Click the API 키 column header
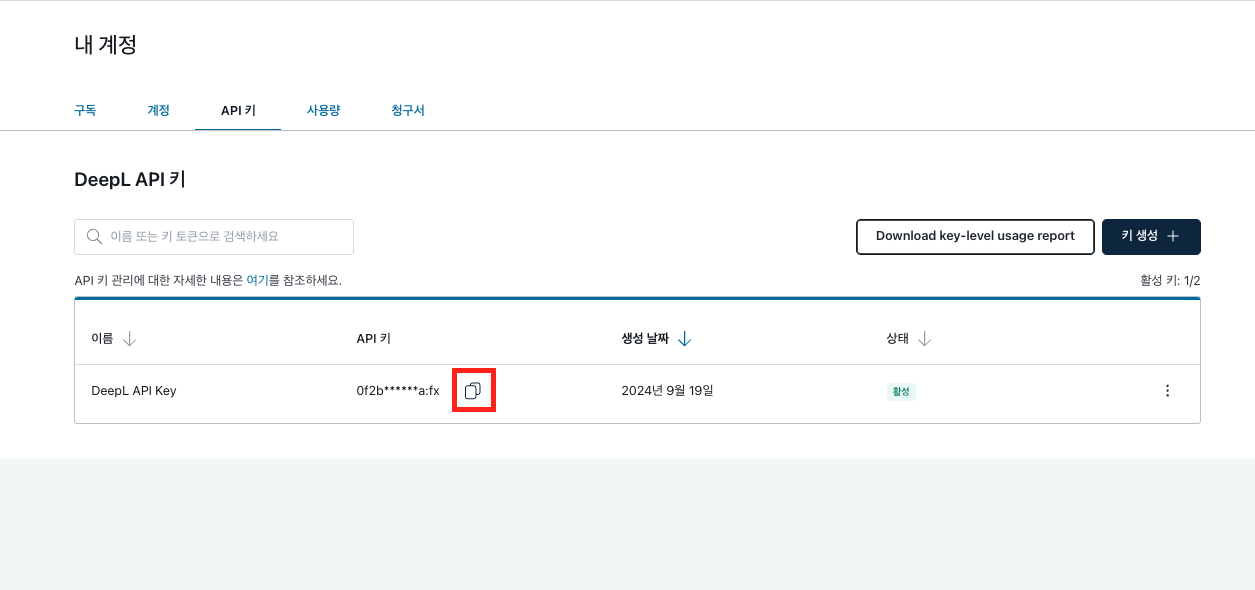The image size is (1255, 590). coord(373,339)
